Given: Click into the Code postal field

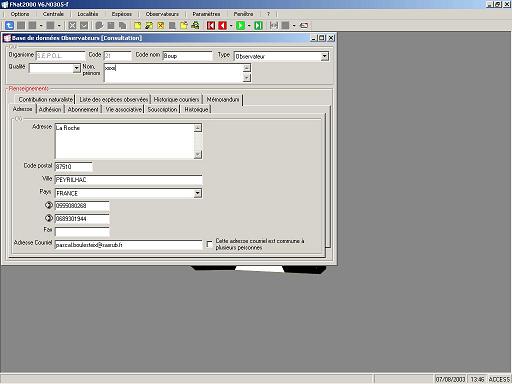Looking at the screenshot, I should 73,167.
